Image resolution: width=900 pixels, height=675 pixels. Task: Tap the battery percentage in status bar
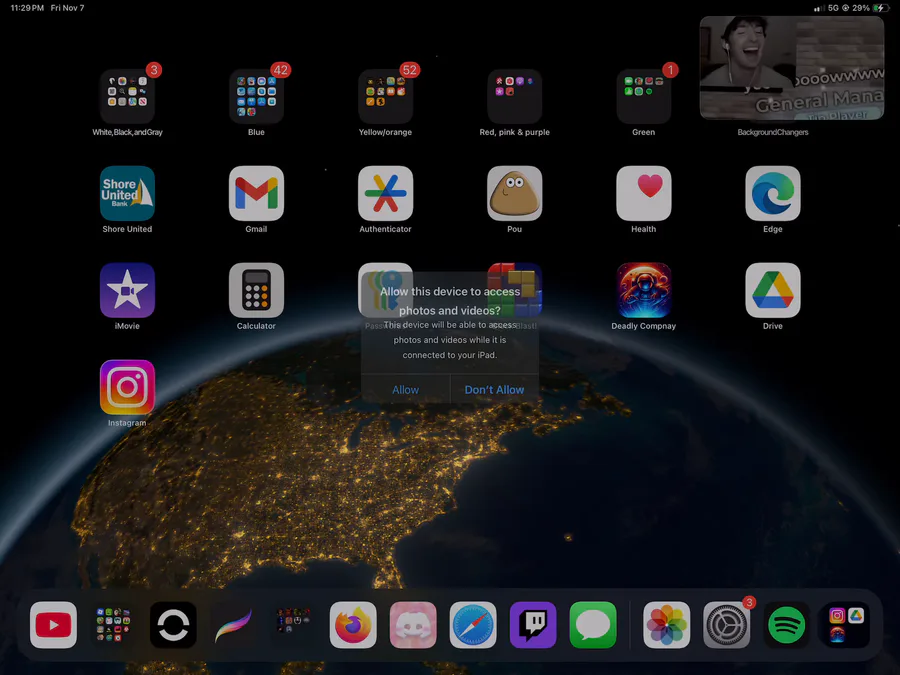[x=860, y=8]
